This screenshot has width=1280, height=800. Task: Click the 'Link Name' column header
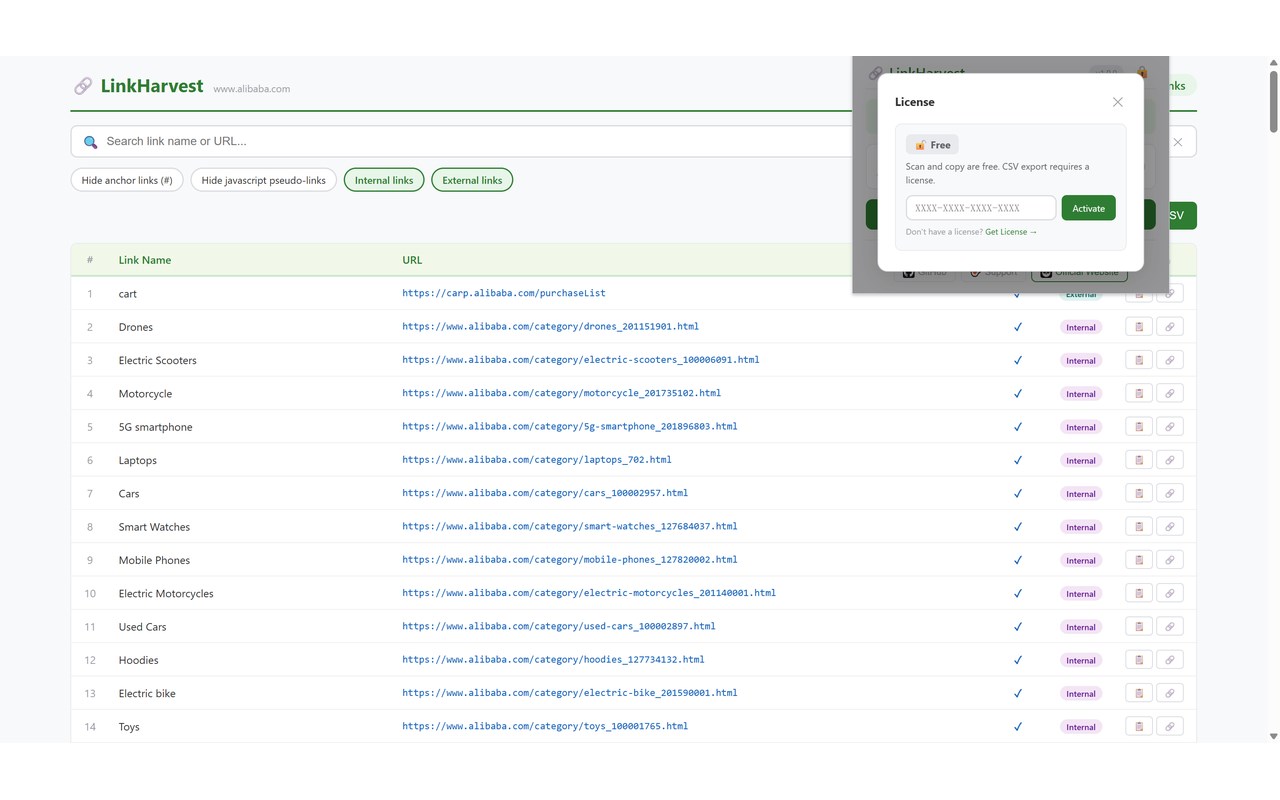[145, 260]
